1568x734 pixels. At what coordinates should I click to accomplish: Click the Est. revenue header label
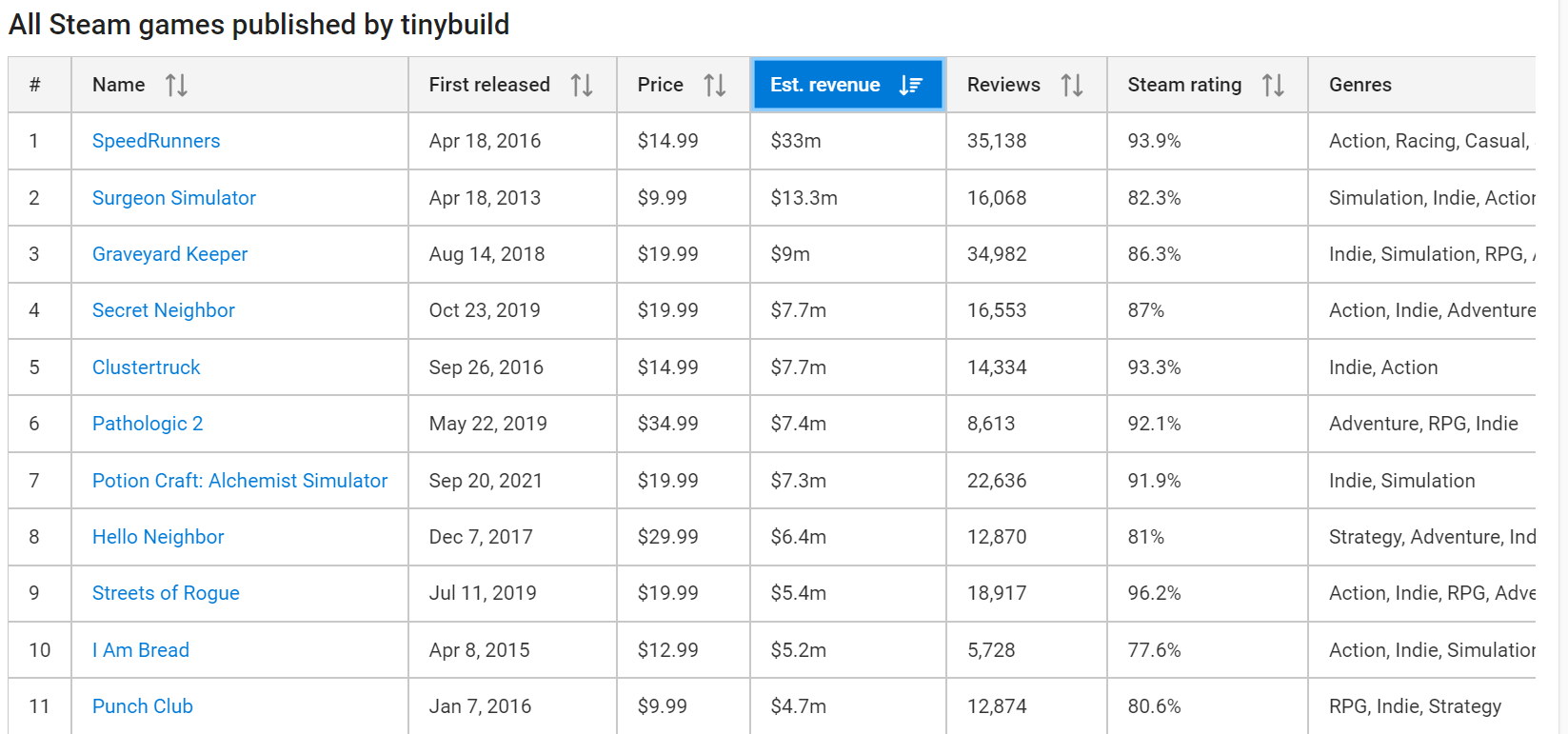click(825, 85)
